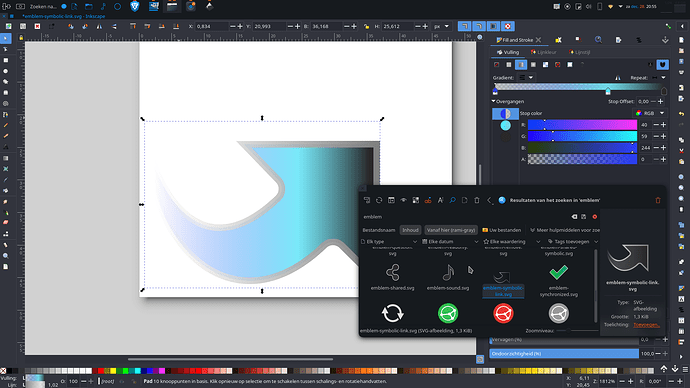This screenshot has height=388, width=690.
Task: Click the emblem-shared.svg file icon
Action: coord(393,272)
